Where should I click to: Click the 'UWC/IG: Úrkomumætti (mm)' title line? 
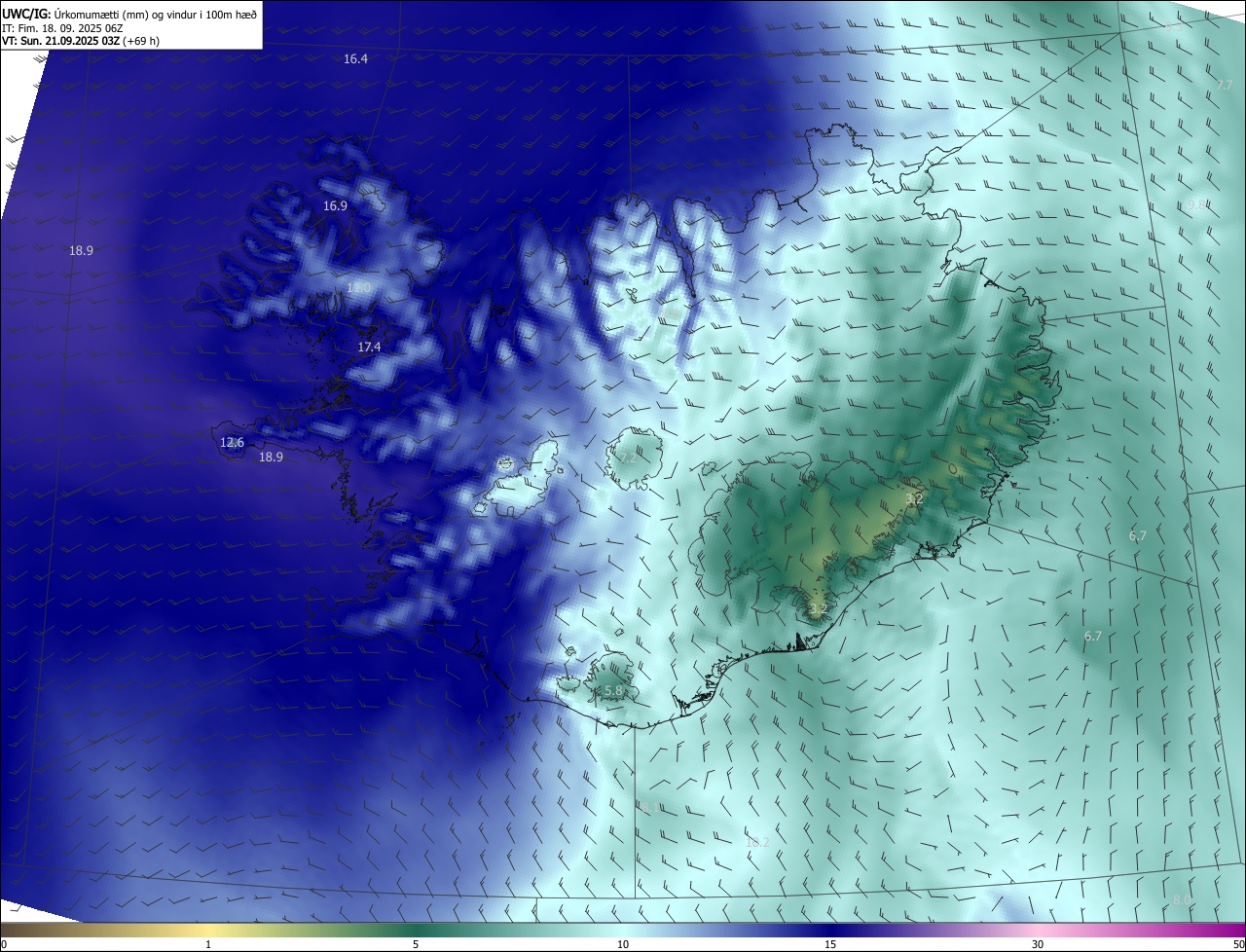(129, 14)
